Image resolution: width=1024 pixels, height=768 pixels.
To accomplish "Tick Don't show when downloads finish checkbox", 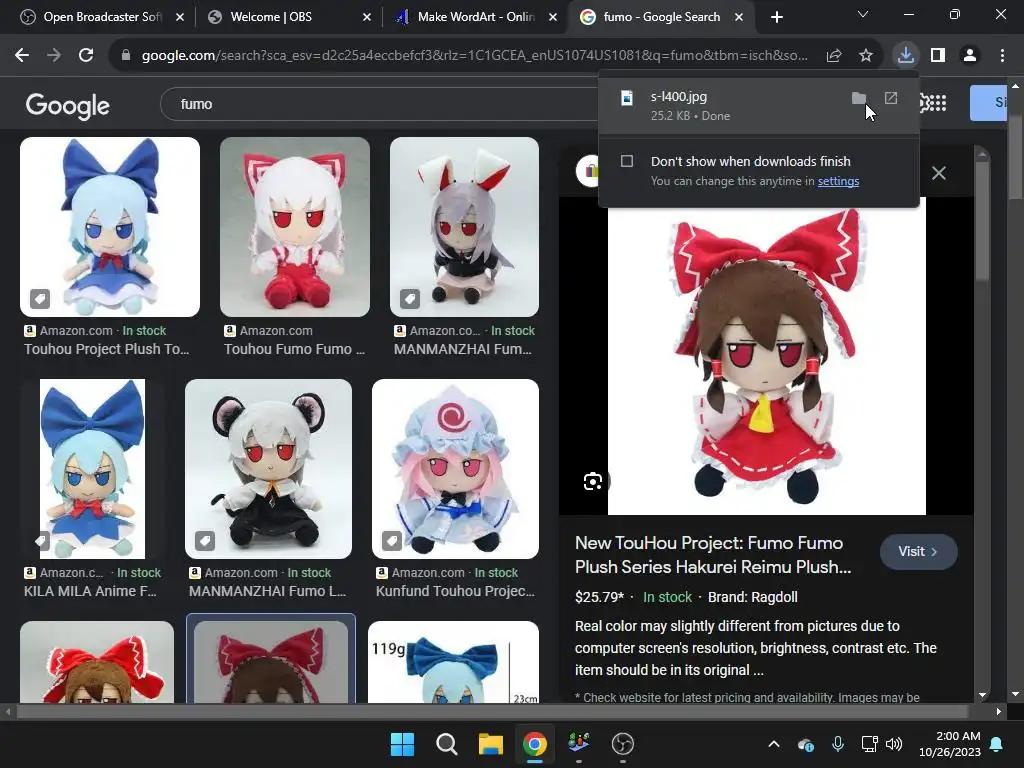I will (x=627, y=161).
